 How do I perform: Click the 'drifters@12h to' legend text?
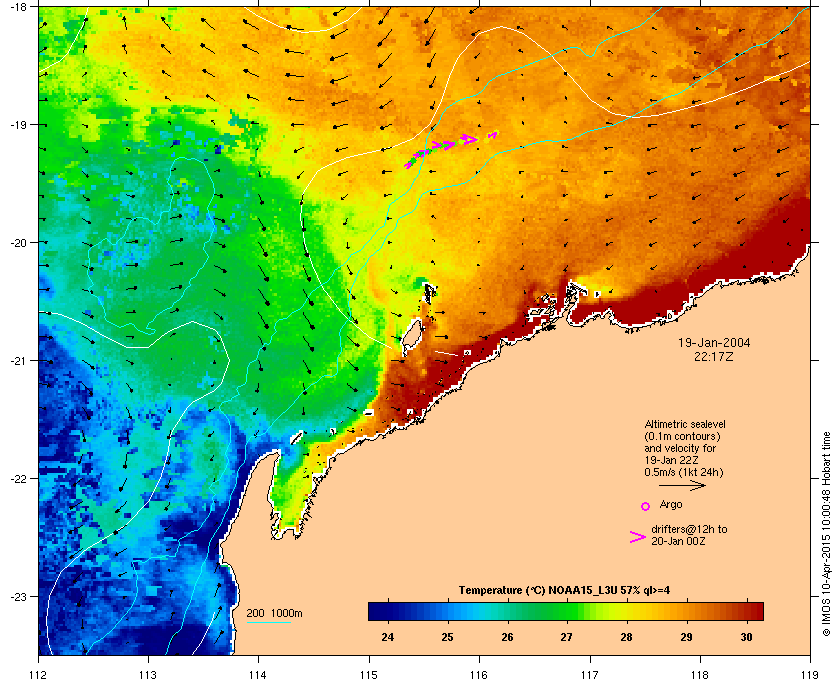[x=689, y=529]
